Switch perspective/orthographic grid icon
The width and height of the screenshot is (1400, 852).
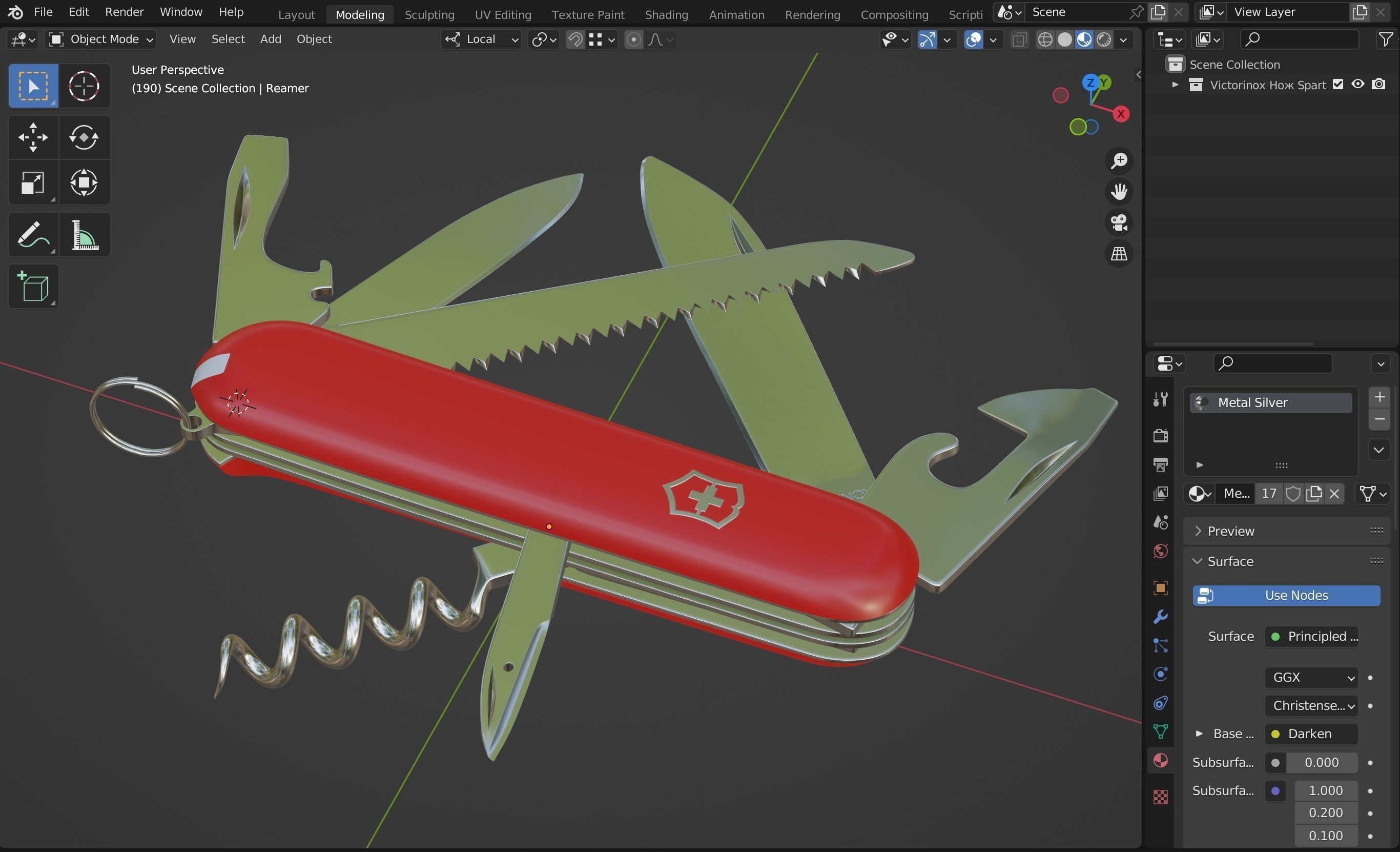[x=1119, y=253]
